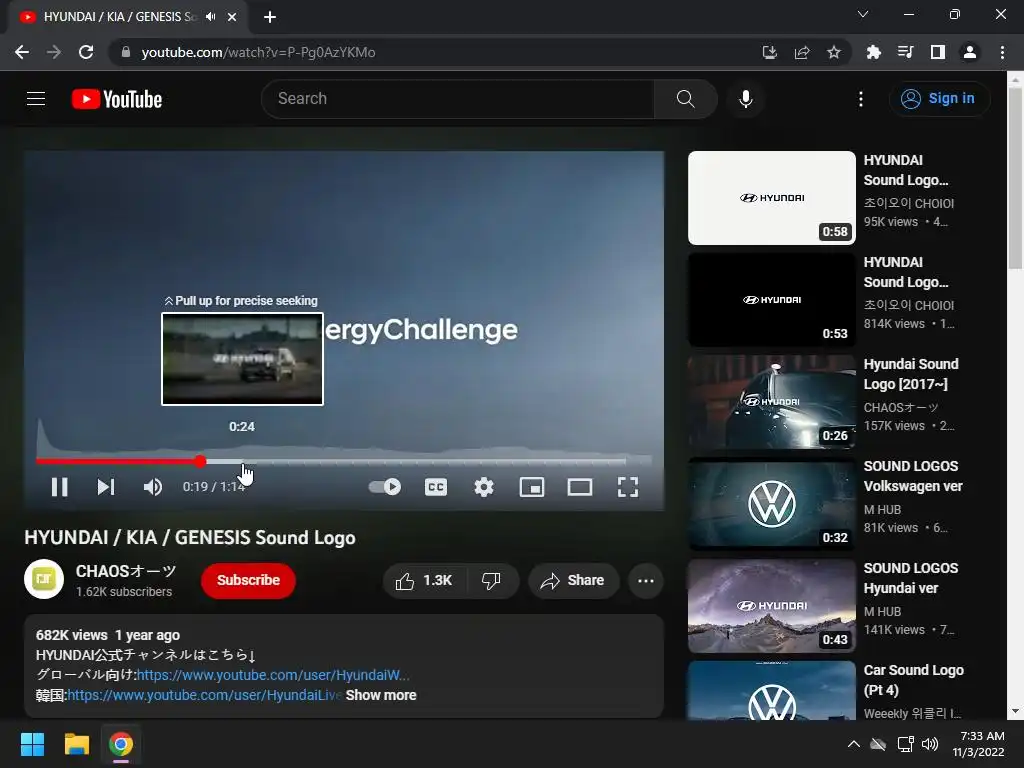The width and height of the screenshot is (1024, 768).
Task: Go to YouTube home logo
Action: (x=117, y=99)
